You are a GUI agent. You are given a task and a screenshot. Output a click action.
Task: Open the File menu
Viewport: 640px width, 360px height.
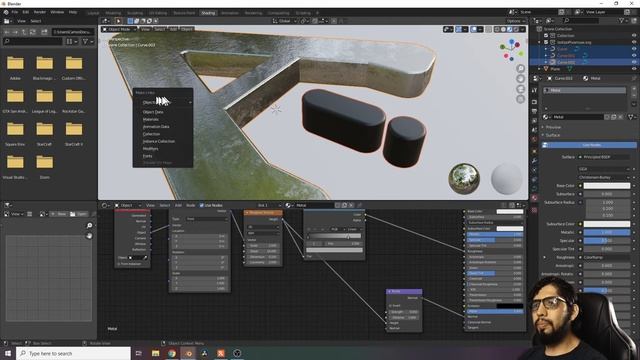(x=15, y=12)
